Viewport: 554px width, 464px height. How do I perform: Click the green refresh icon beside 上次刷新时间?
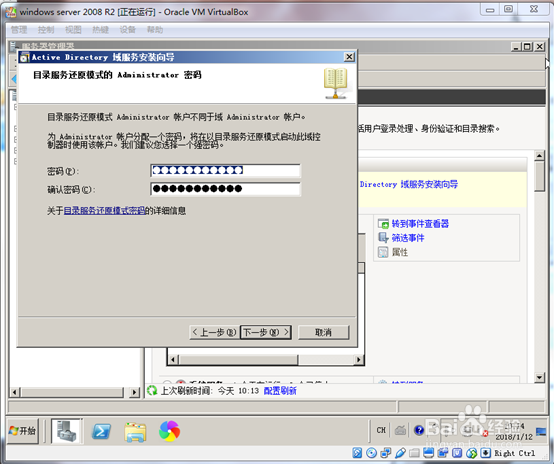[152, 391]
